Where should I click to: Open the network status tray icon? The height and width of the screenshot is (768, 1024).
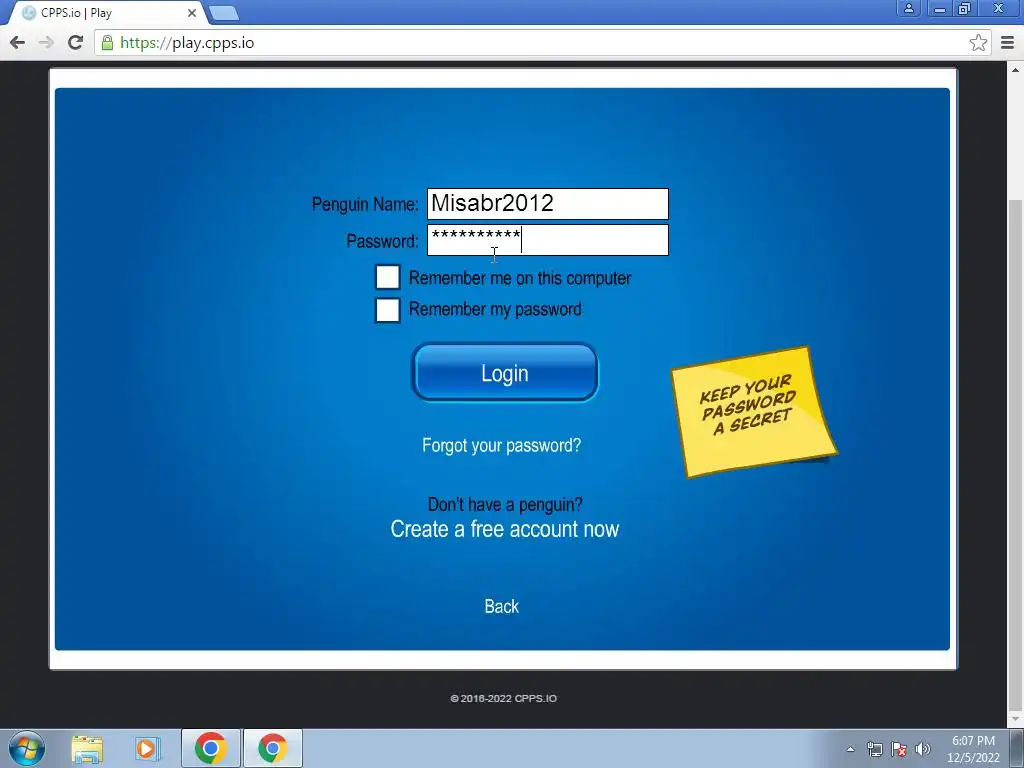click(x=874, y=749)
